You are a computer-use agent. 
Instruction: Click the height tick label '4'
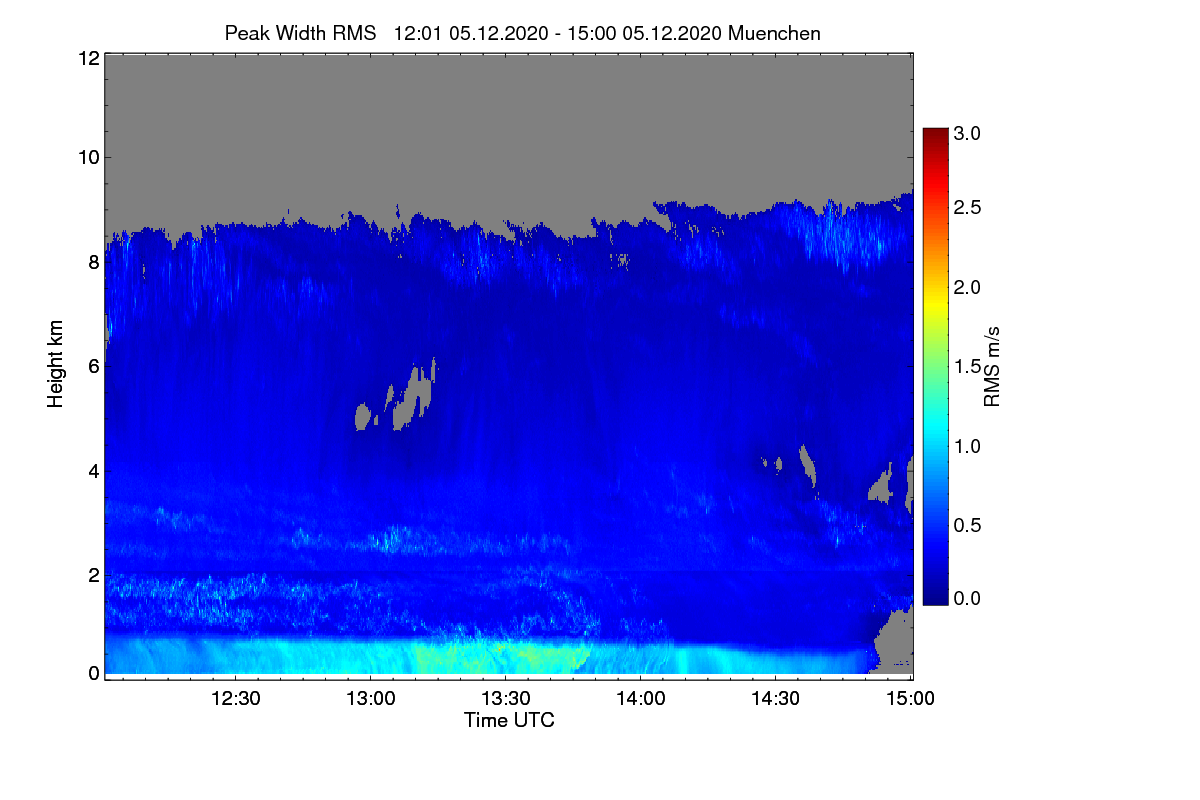(93, 470)
